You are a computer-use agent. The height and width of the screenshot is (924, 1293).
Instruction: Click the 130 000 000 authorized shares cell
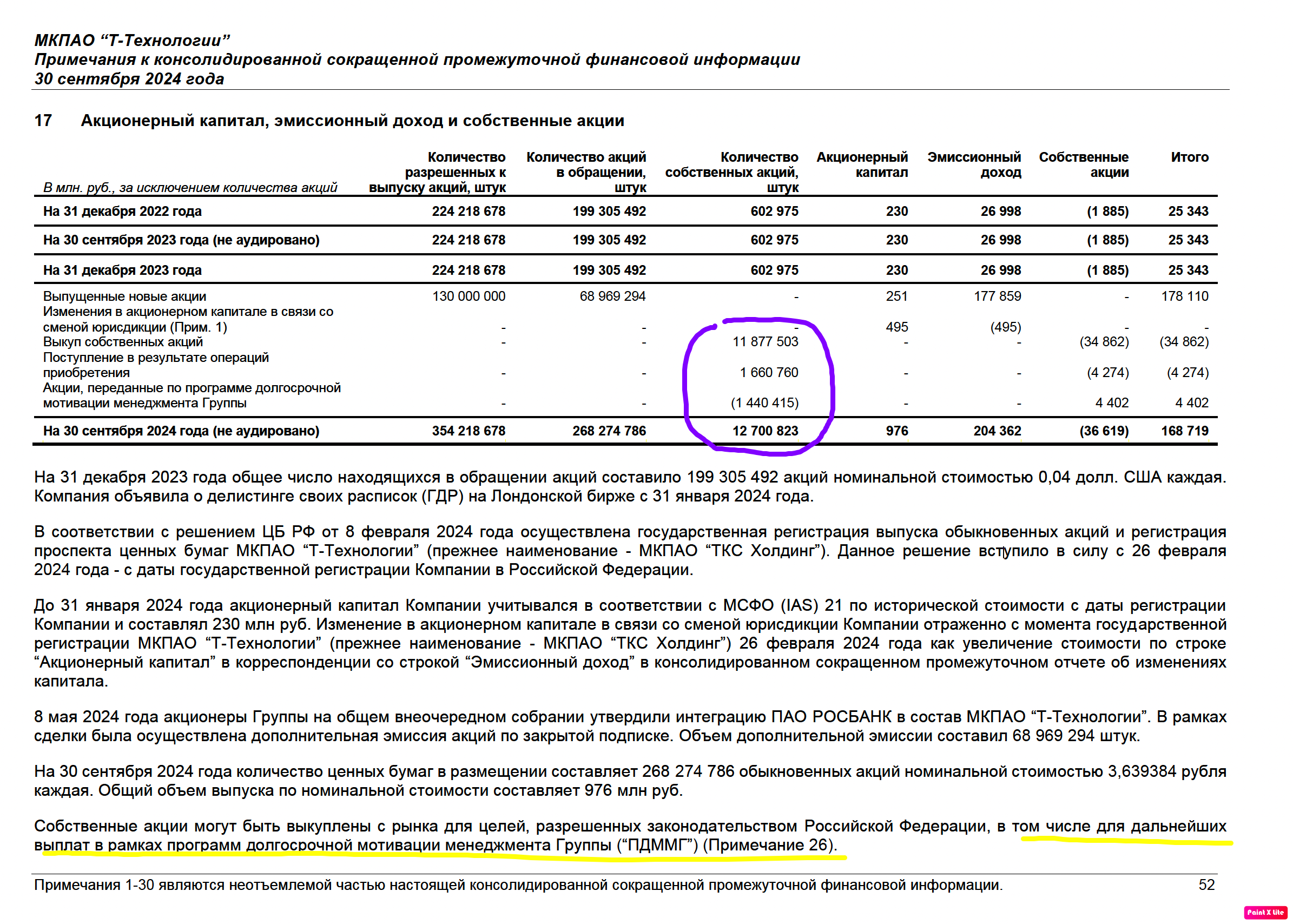468,296
